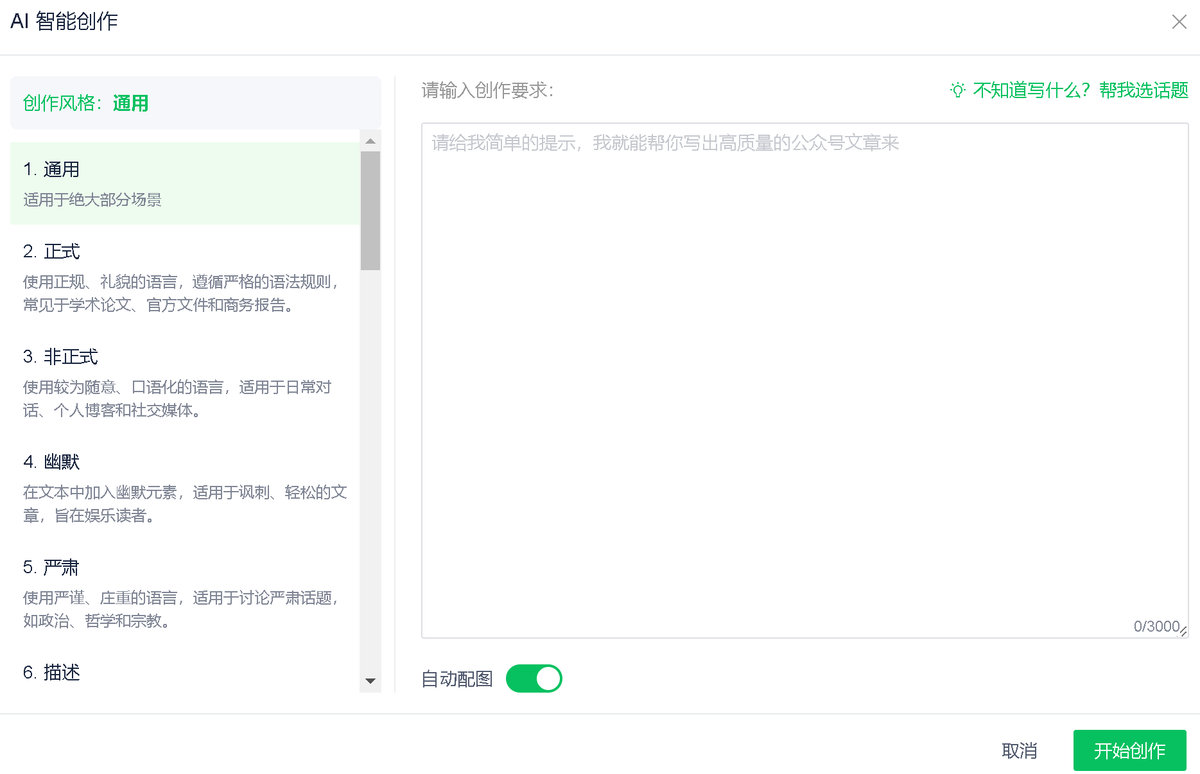The image size is (1200, 774).
Task: Open the 帮我选话题 link
Action: (1143, 91)
